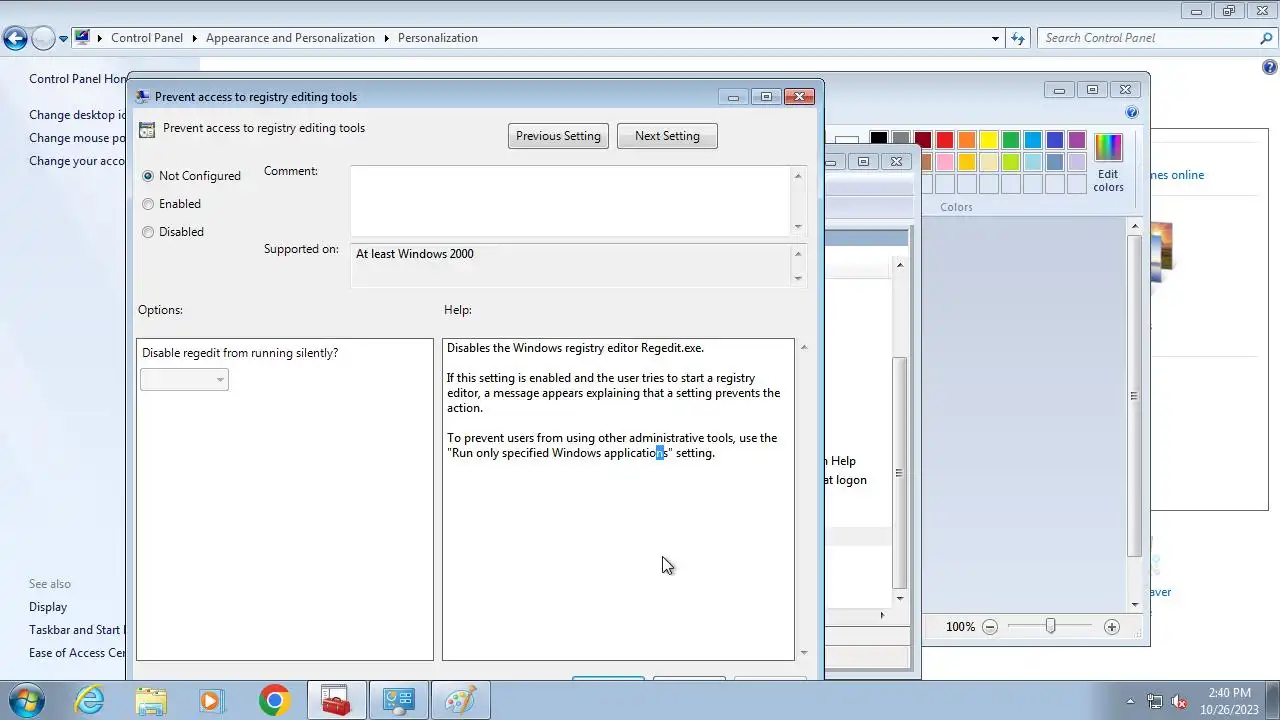
Task: Click the refresh button in address bar
Action: pyautogui.click(x=1018, y=38)
